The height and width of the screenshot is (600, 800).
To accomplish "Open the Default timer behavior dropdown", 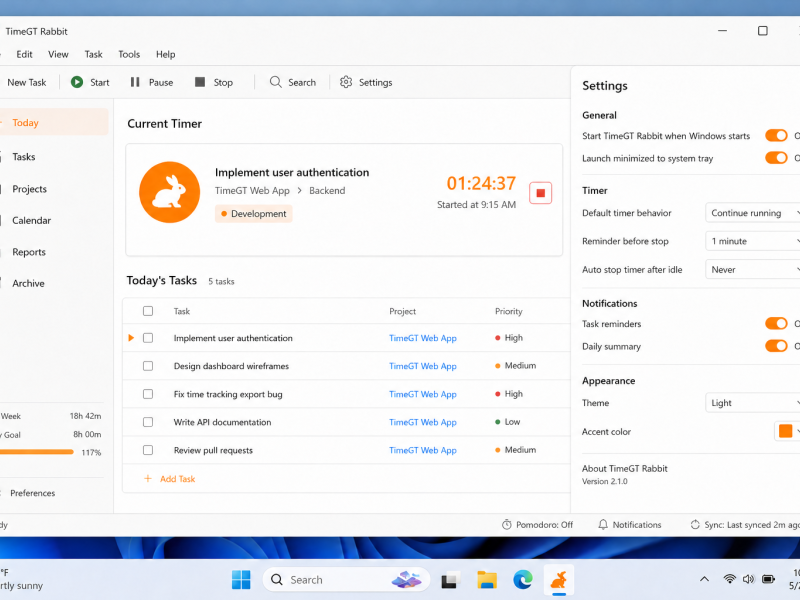I will point(753,213).
